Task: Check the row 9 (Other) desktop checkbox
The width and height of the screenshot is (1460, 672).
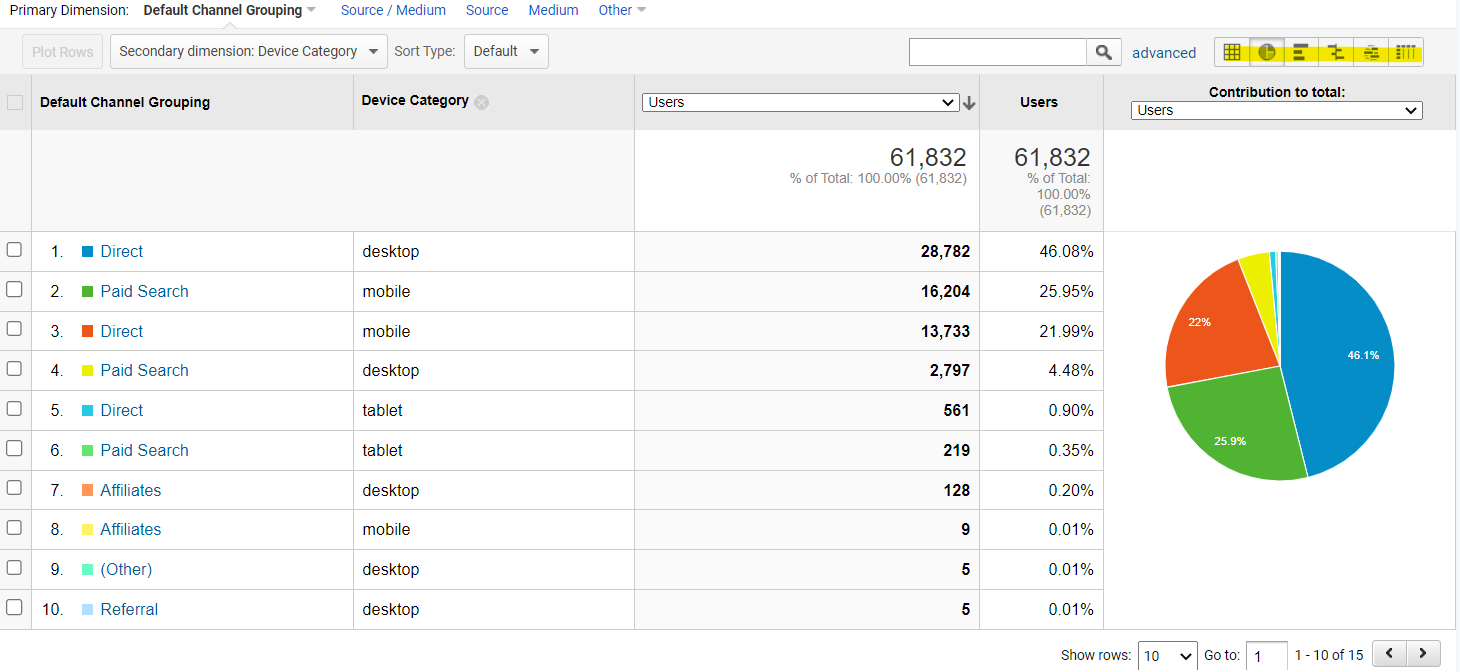Action: (x=15, y=567)
